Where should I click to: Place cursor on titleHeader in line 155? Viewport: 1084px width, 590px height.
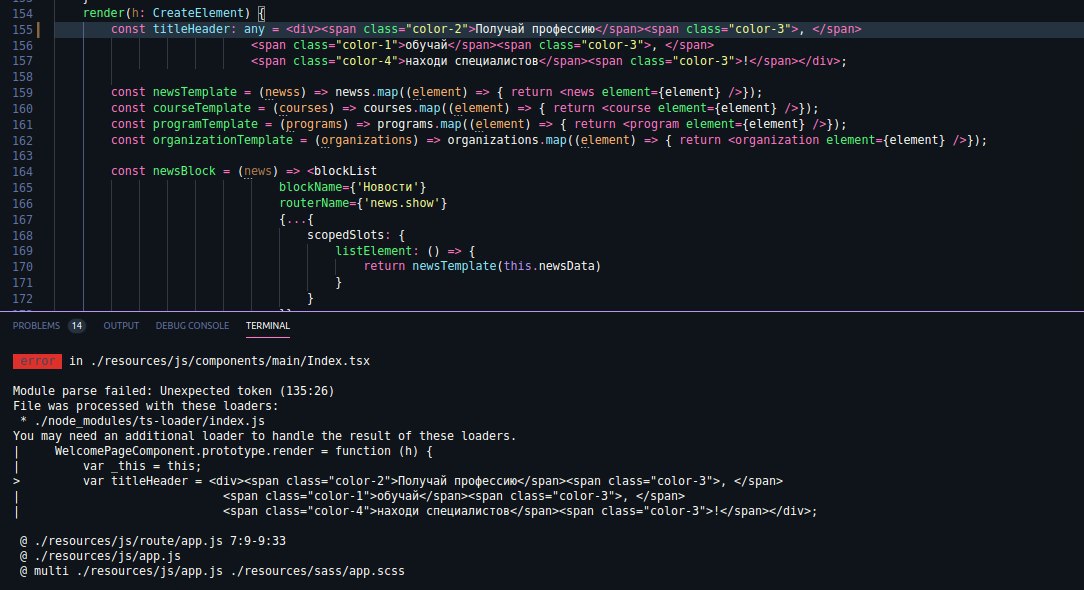191,29
